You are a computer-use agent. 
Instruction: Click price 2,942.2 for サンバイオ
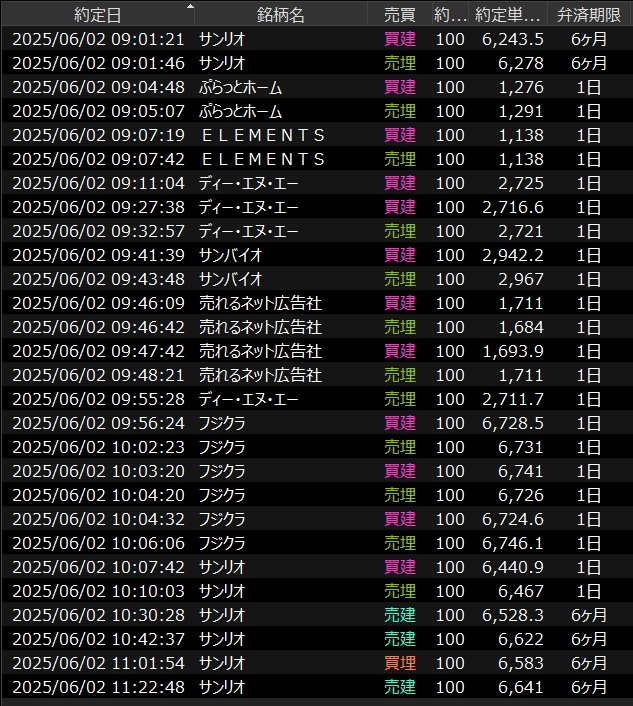click(513, 255)
